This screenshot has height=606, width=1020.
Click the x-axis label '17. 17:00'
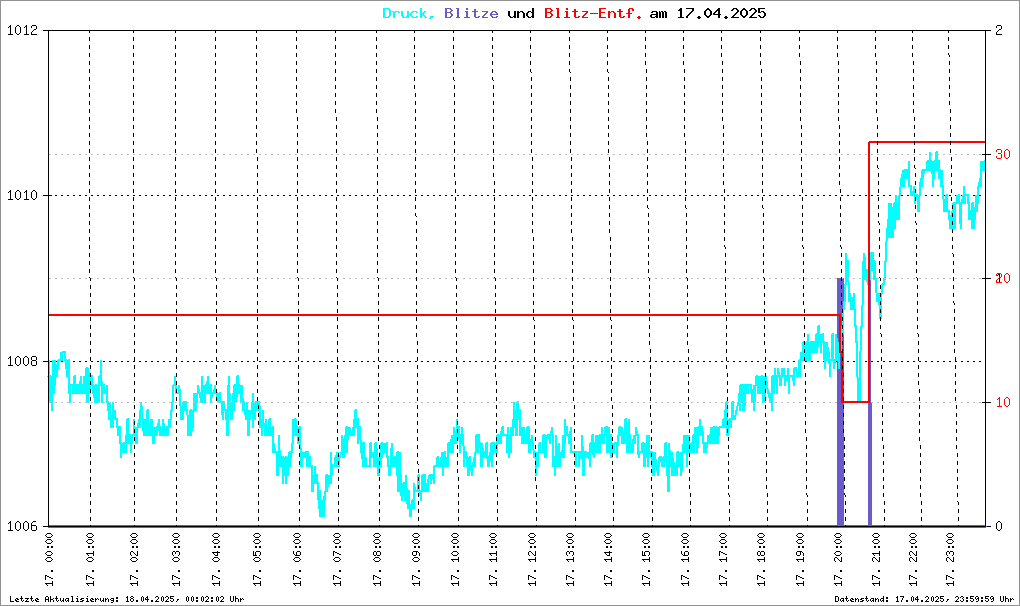click(724, 560)
